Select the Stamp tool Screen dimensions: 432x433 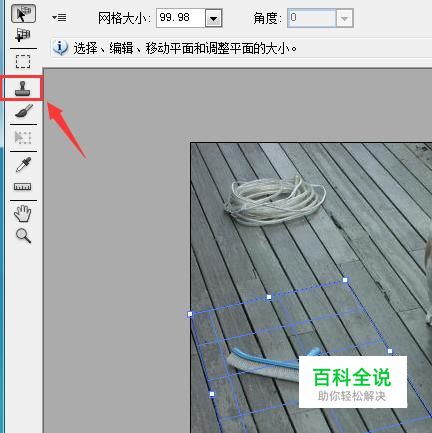[x=23, y=88]
